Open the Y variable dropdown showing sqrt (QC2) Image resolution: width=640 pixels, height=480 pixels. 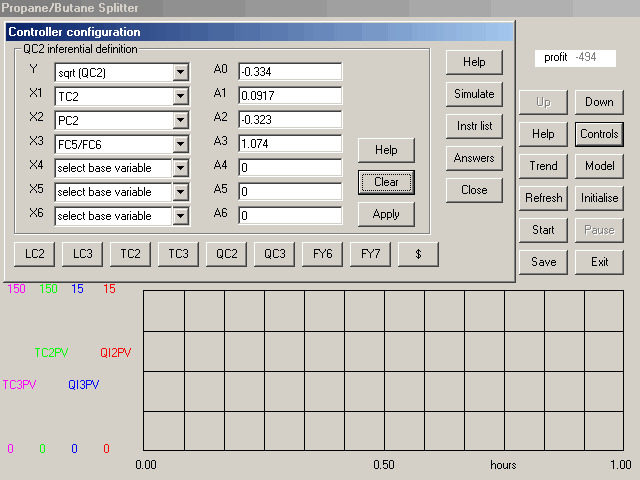[x=180, y=72]
